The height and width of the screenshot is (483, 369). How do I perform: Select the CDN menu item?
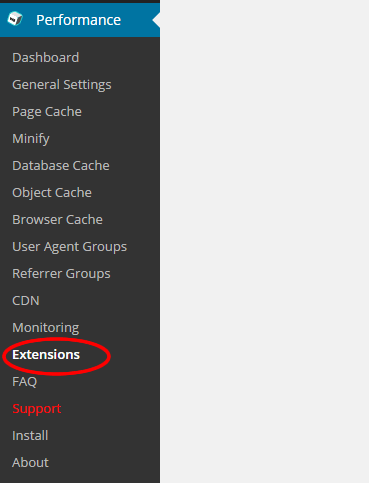point(26,301)
